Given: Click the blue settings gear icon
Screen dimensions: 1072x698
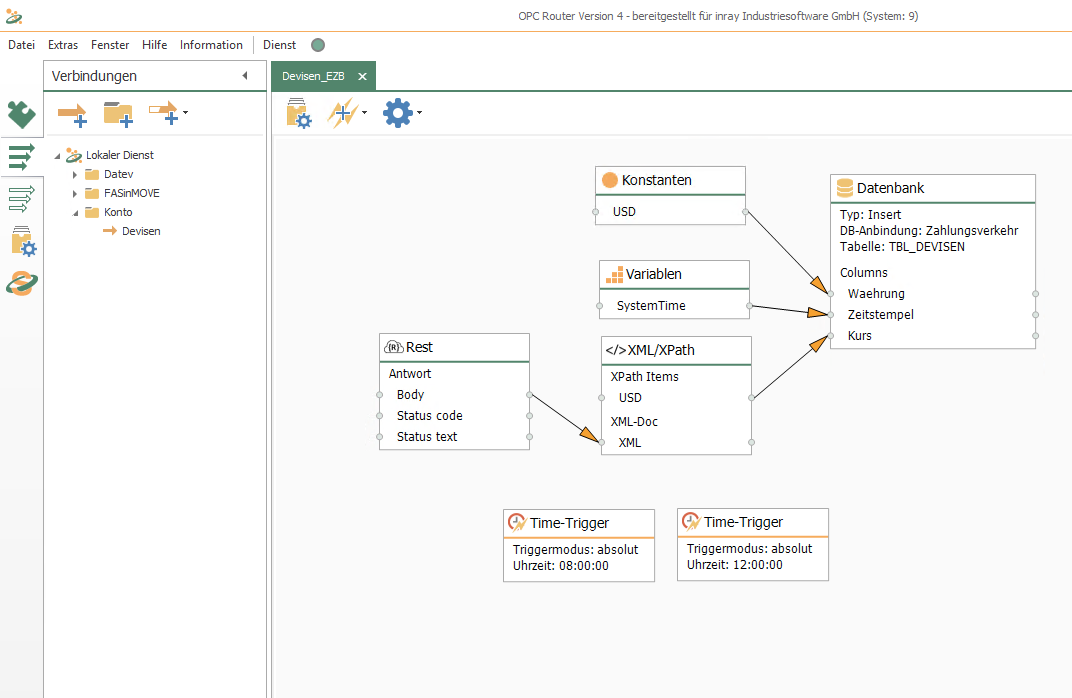Looking at the screenshot, I should click(398, 113).
